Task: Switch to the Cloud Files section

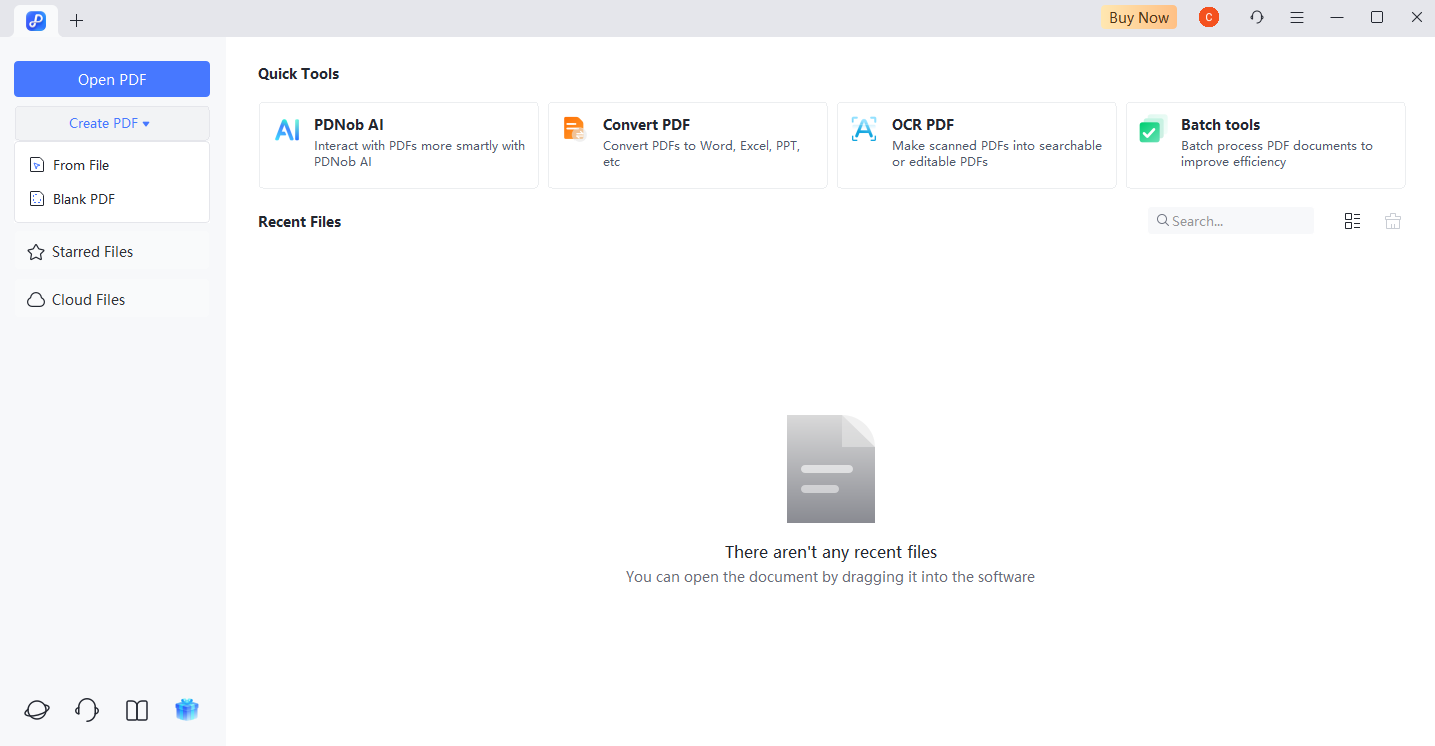Action: coord(87,299)
